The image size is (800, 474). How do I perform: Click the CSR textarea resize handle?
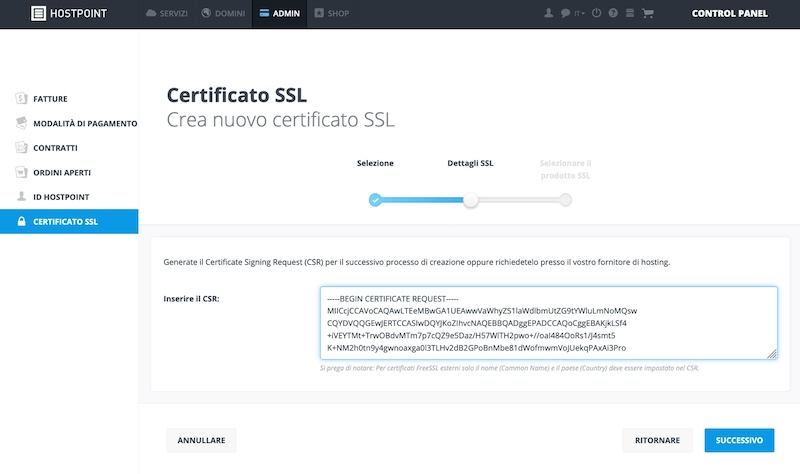click(x=772, y=354)
